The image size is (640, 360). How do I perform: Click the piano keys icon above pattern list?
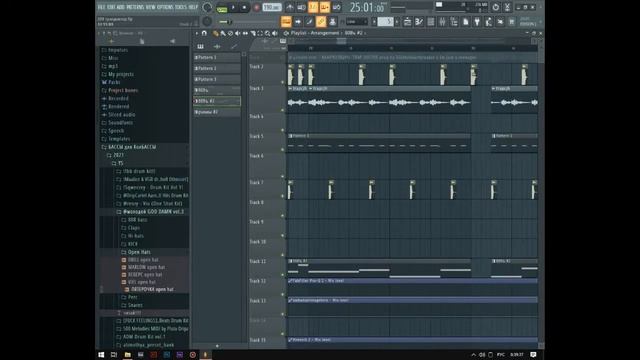[x=200, y=47]
